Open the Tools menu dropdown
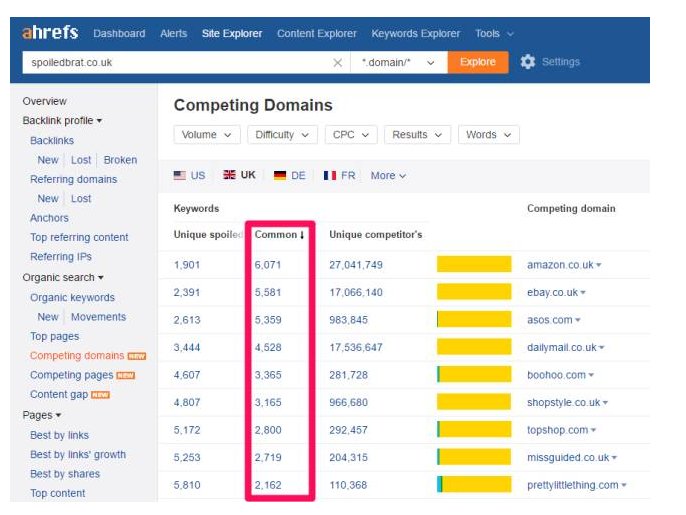 pyautogui.click(x=494, y=34)
